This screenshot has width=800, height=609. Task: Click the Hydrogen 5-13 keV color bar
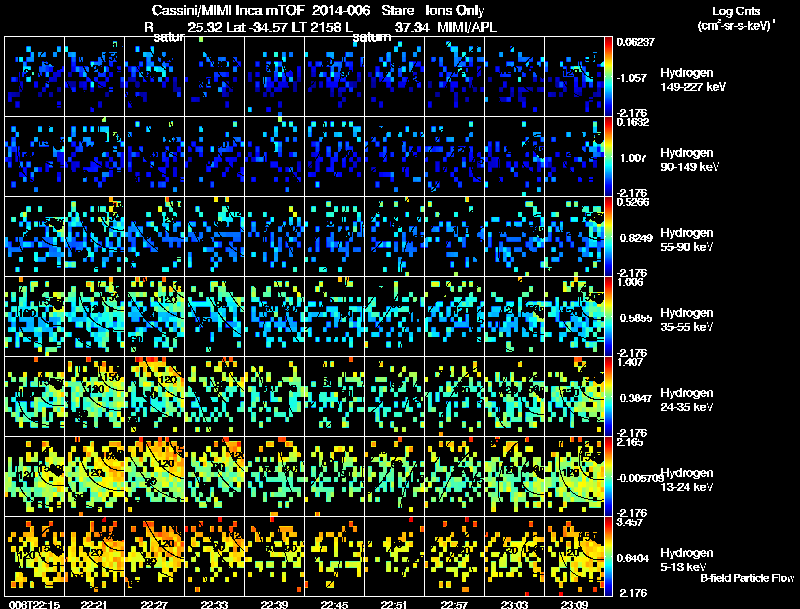pyautogui.click(x=608, y=556)
